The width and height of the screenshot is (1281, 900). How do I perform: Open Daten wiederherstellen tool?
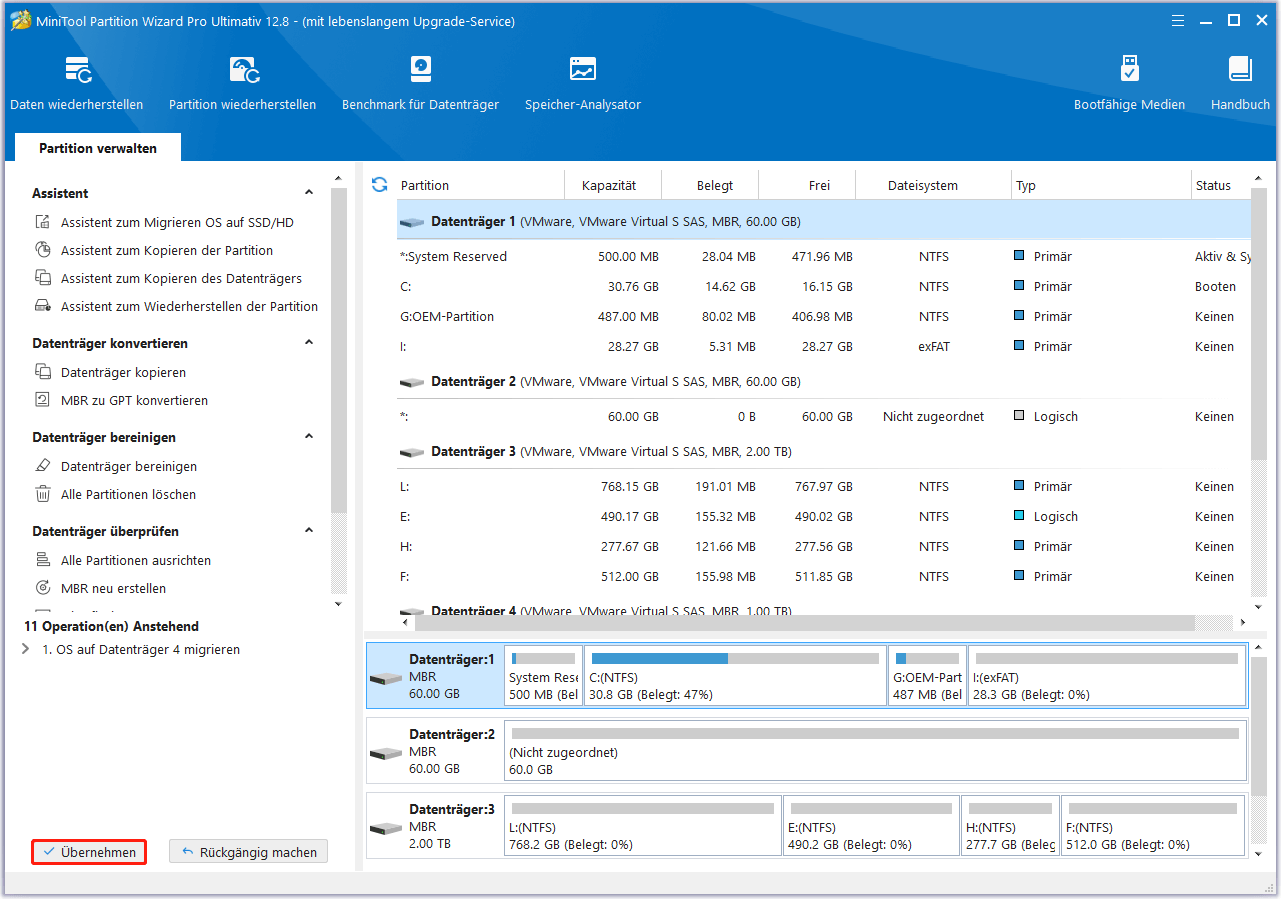click(x=77, y=83)
